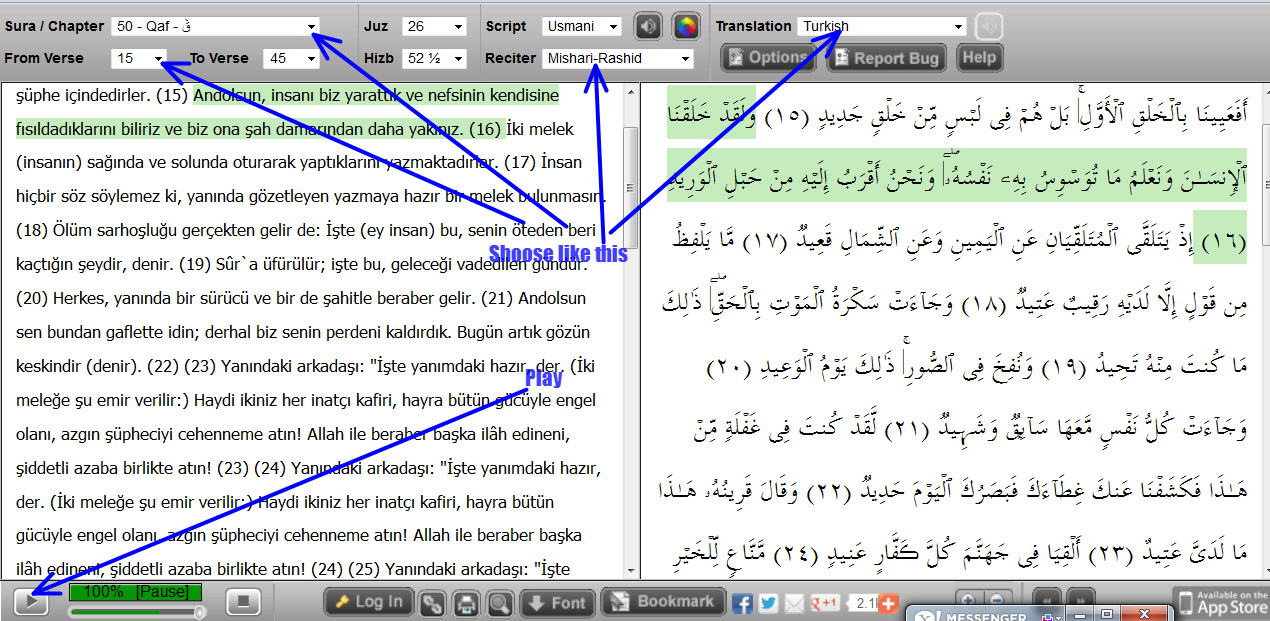
Task: Share on Twitter icon
Action: 768,603
